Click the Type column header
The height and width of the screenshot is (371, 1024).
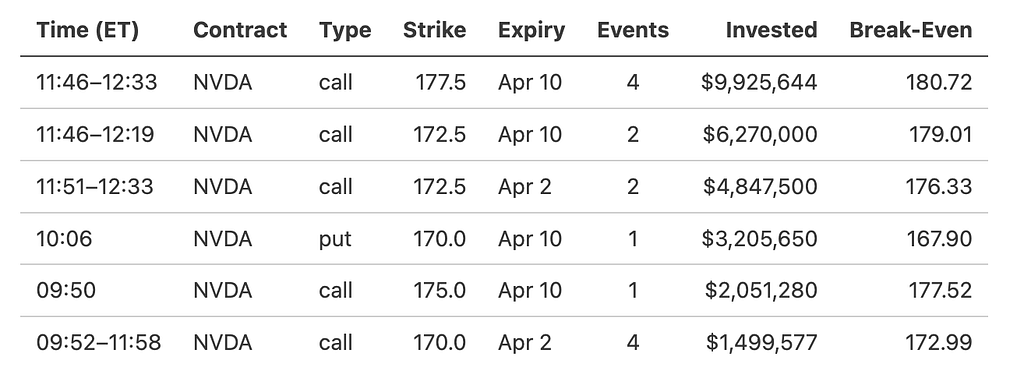(x=345, y=30)
